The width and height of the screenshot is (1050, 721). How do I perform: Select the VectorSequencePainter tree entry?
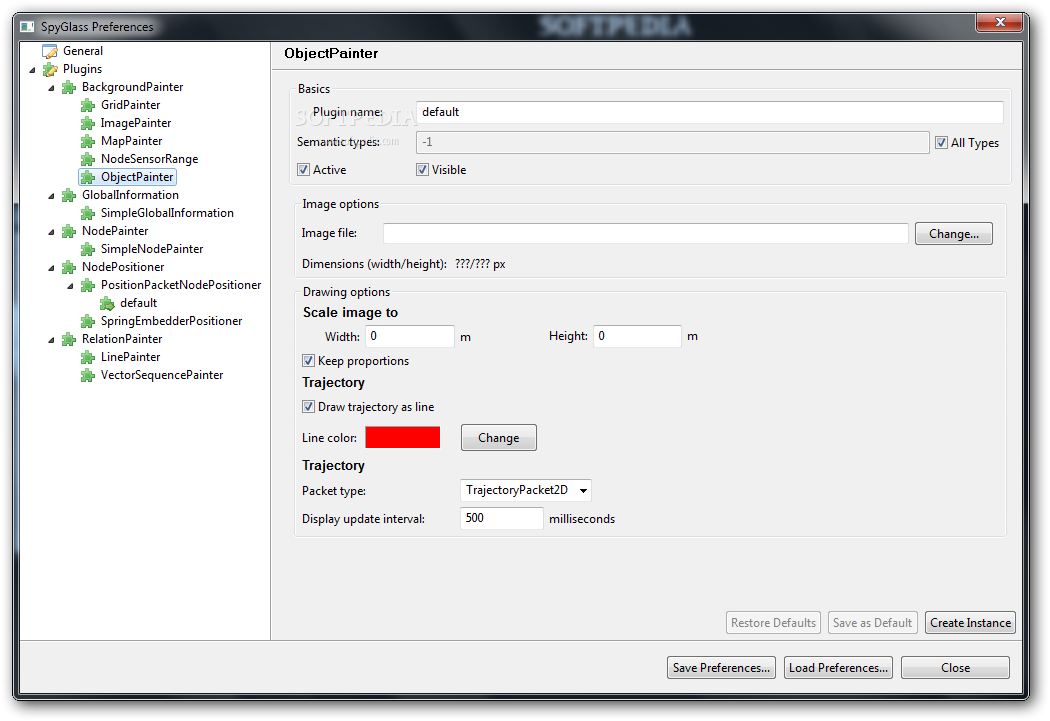[x=162, y=376]
